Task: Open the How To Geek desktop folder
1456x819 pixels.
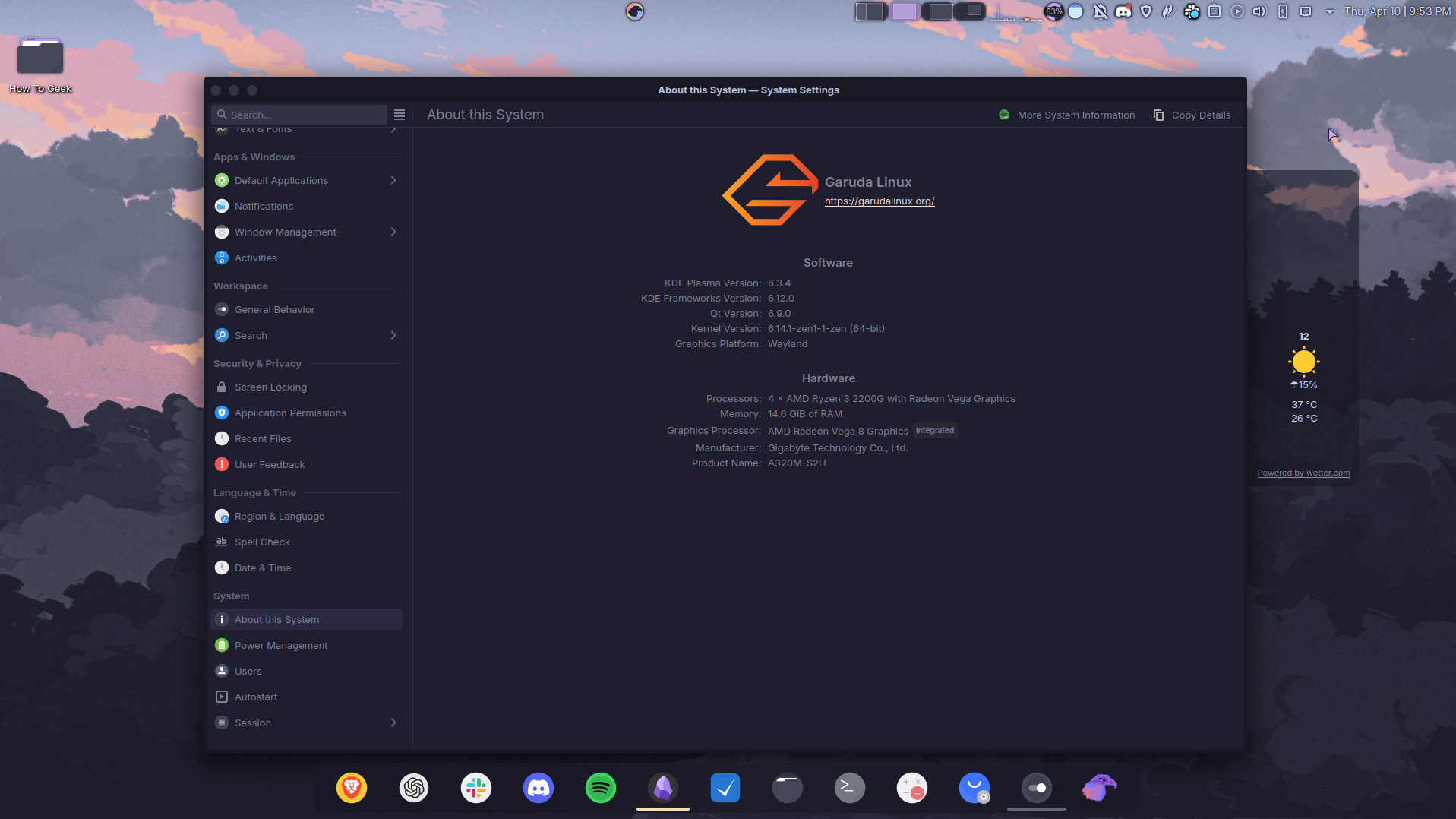Action: point(40,65)
